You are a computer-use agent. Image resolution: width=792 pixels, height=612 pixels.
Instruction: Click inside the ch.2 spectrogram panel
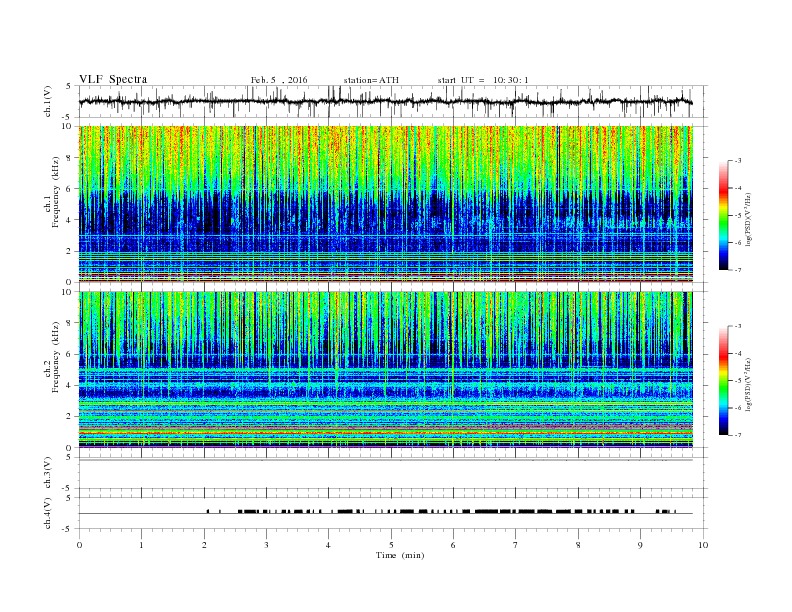point(386,369)
